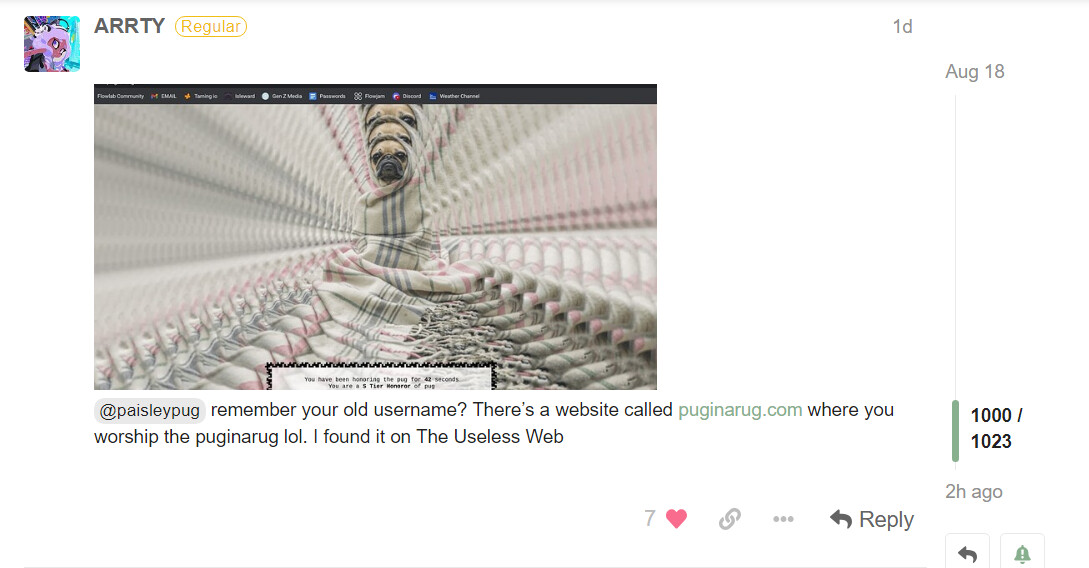Open the Regular user title badge
1089x568 pixels.
tap(210, 26)
